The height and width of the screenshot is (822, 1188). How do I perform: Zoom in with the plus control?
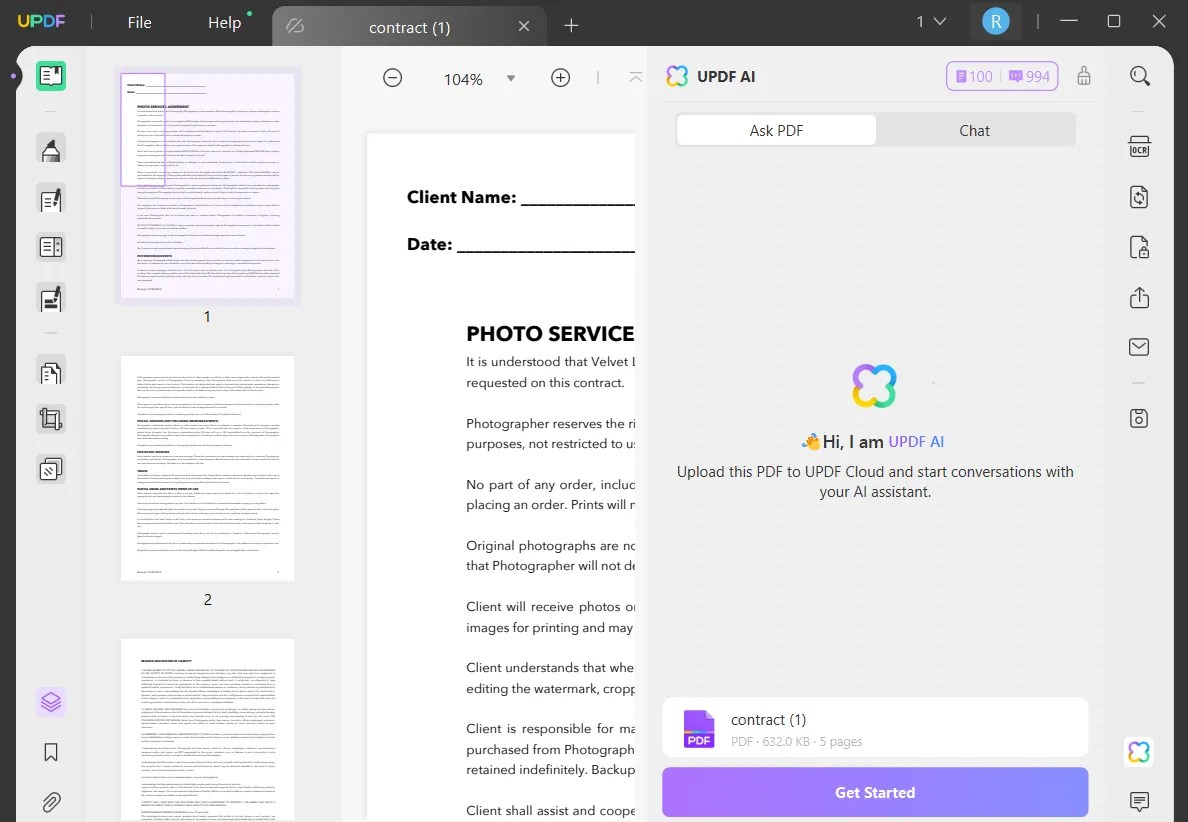pyautogui.click(x=560, y=77)
